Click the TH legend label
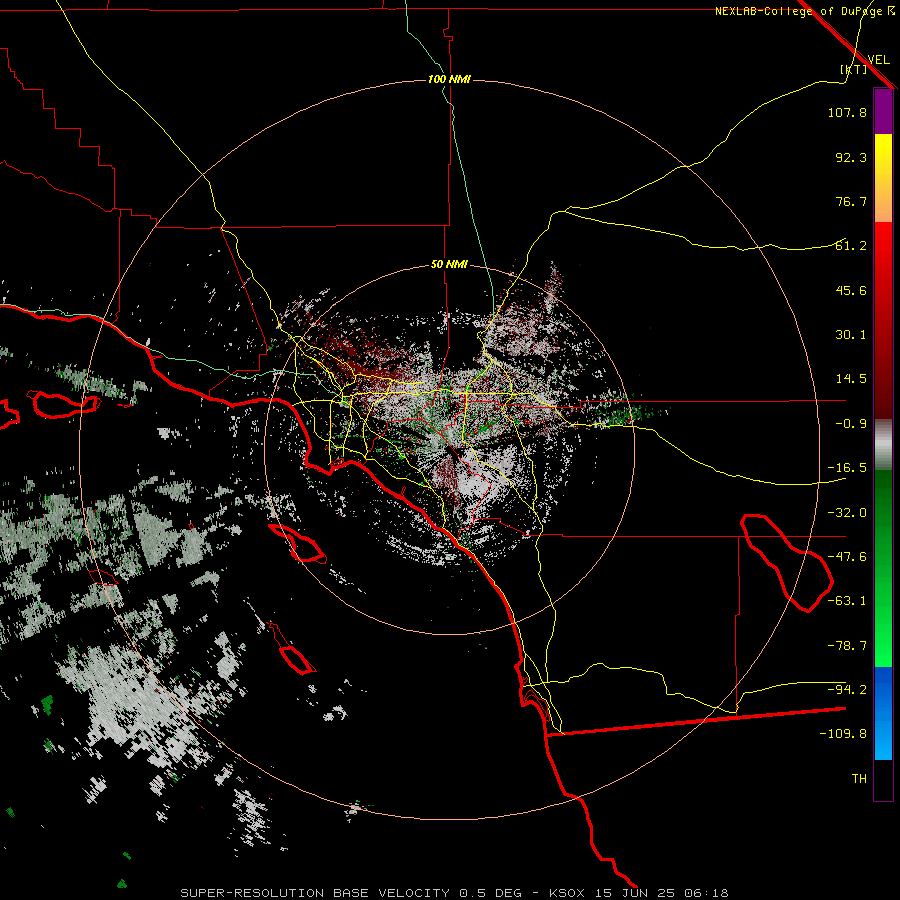The height and width of the screenshot is (900, 900). [x=859, y=779]
